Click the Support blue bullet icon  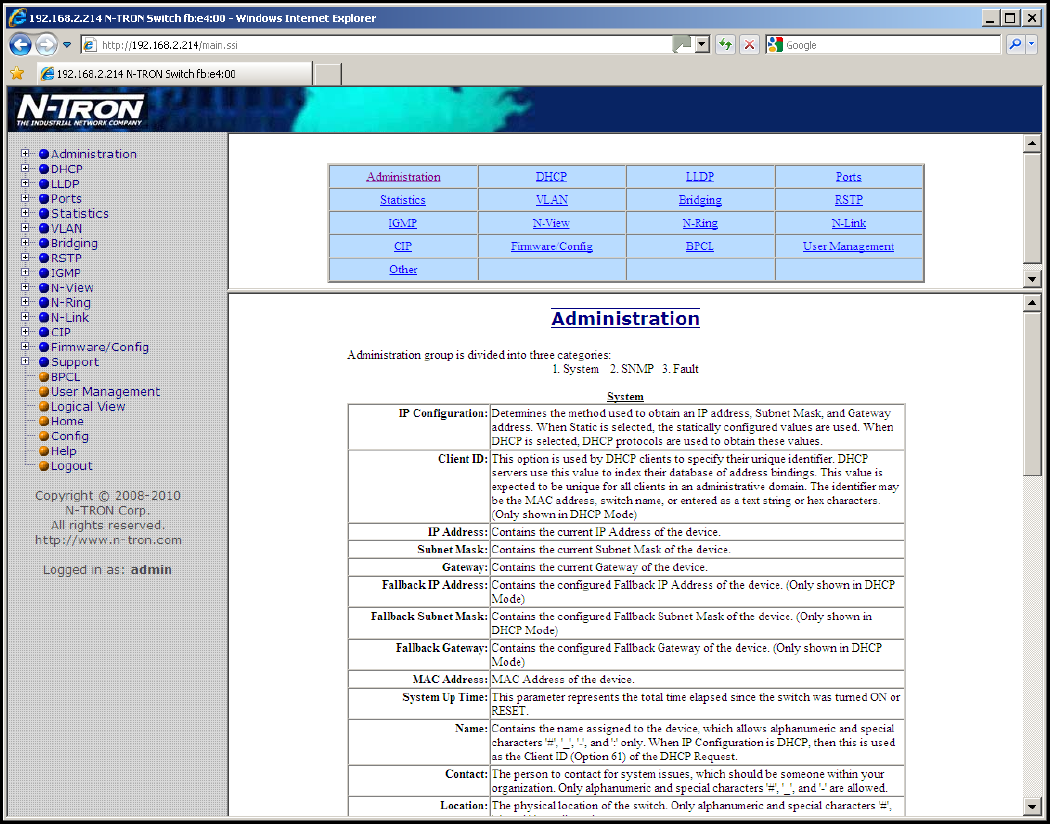point(44,362)
